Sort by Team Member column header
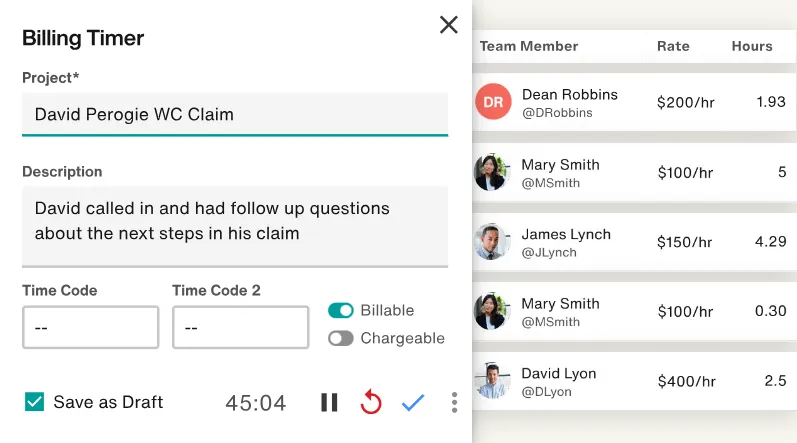This screenshot has height=443, width=797. click(529, 46)
